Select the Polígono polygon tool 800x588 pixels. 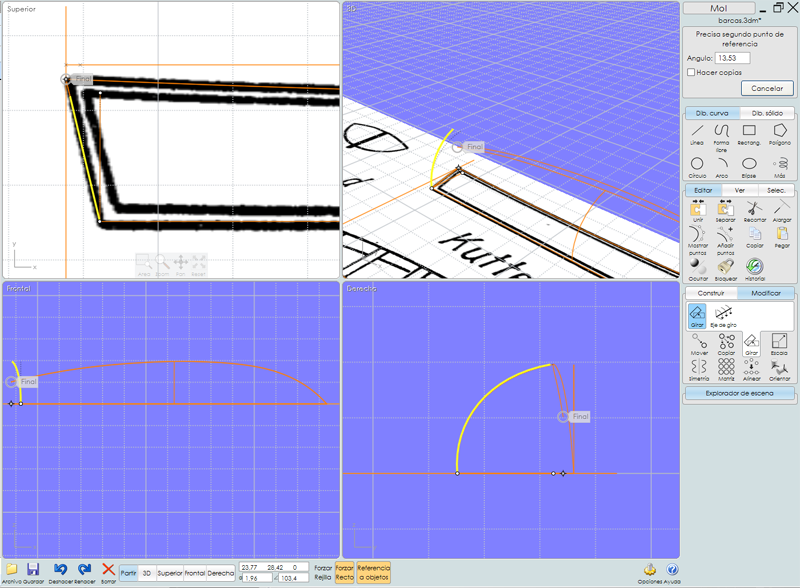[x=780, y=134]
